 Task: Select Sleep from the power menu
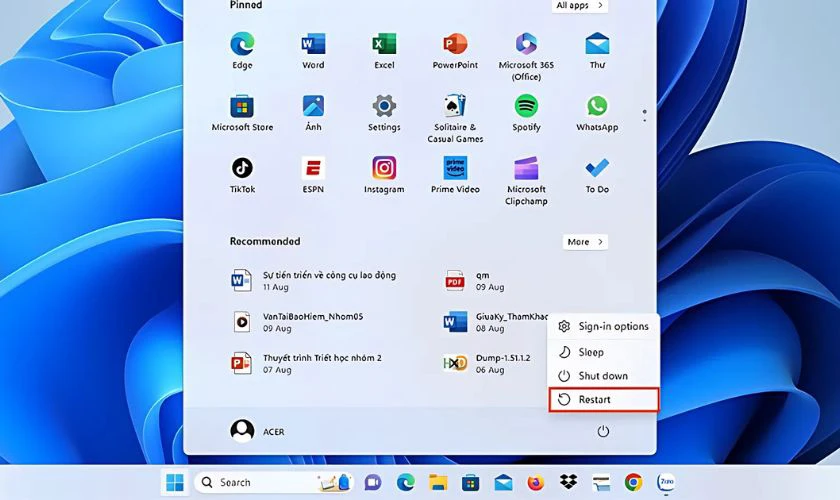[603, 352]
